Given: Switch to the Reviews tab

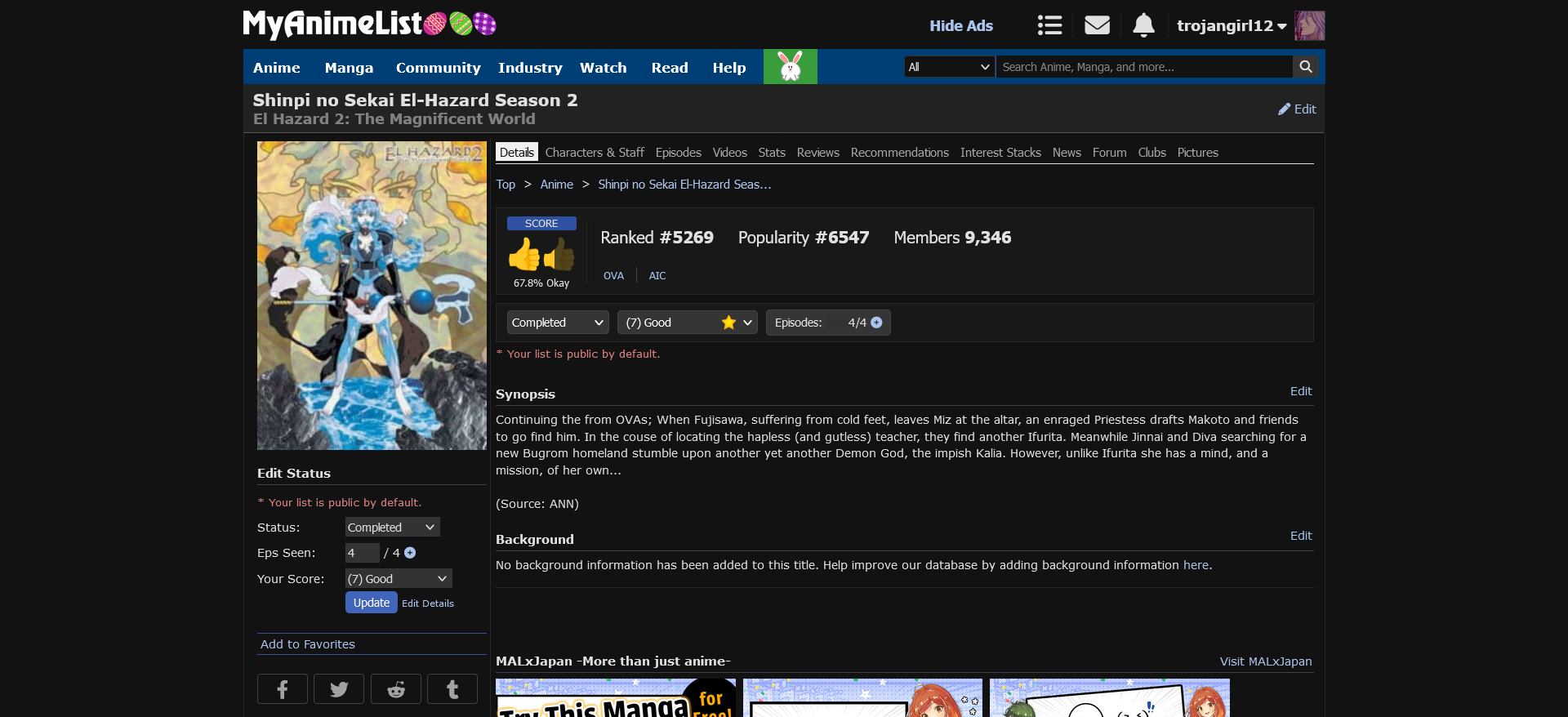Looking at the screenshot, I should coord(818,153).
